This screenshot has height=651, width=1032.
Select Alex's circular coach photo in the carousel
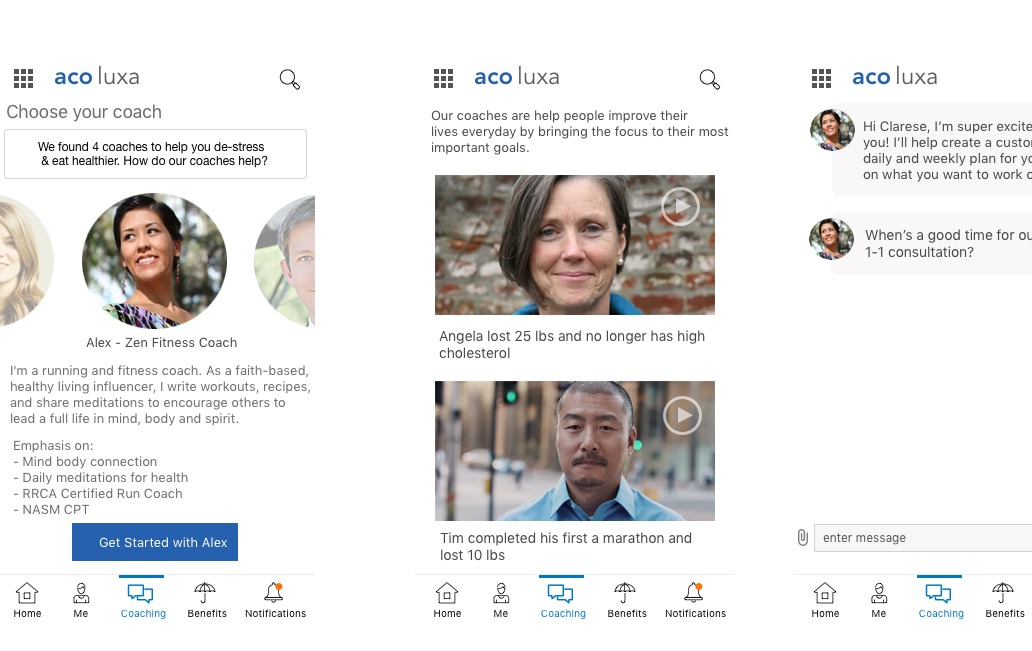pos(154,260)
